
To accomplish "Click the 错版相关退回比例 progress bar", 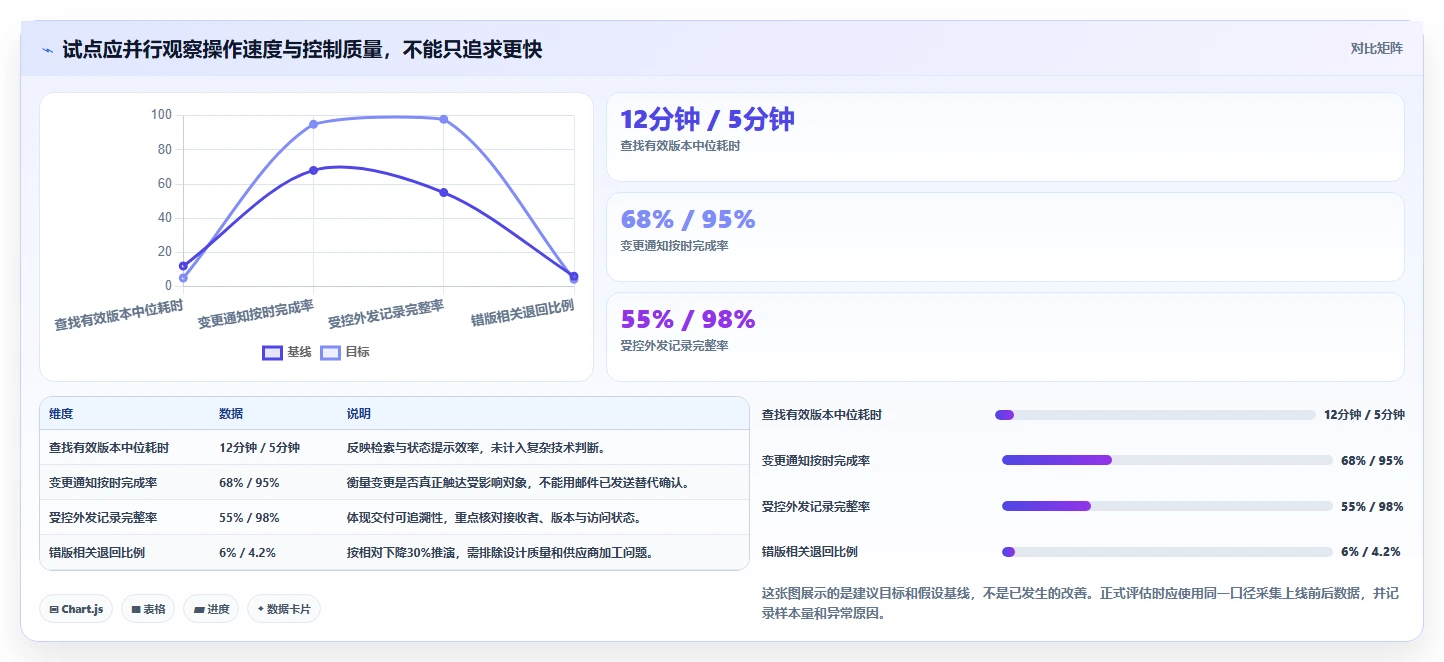I will 1167,552.
